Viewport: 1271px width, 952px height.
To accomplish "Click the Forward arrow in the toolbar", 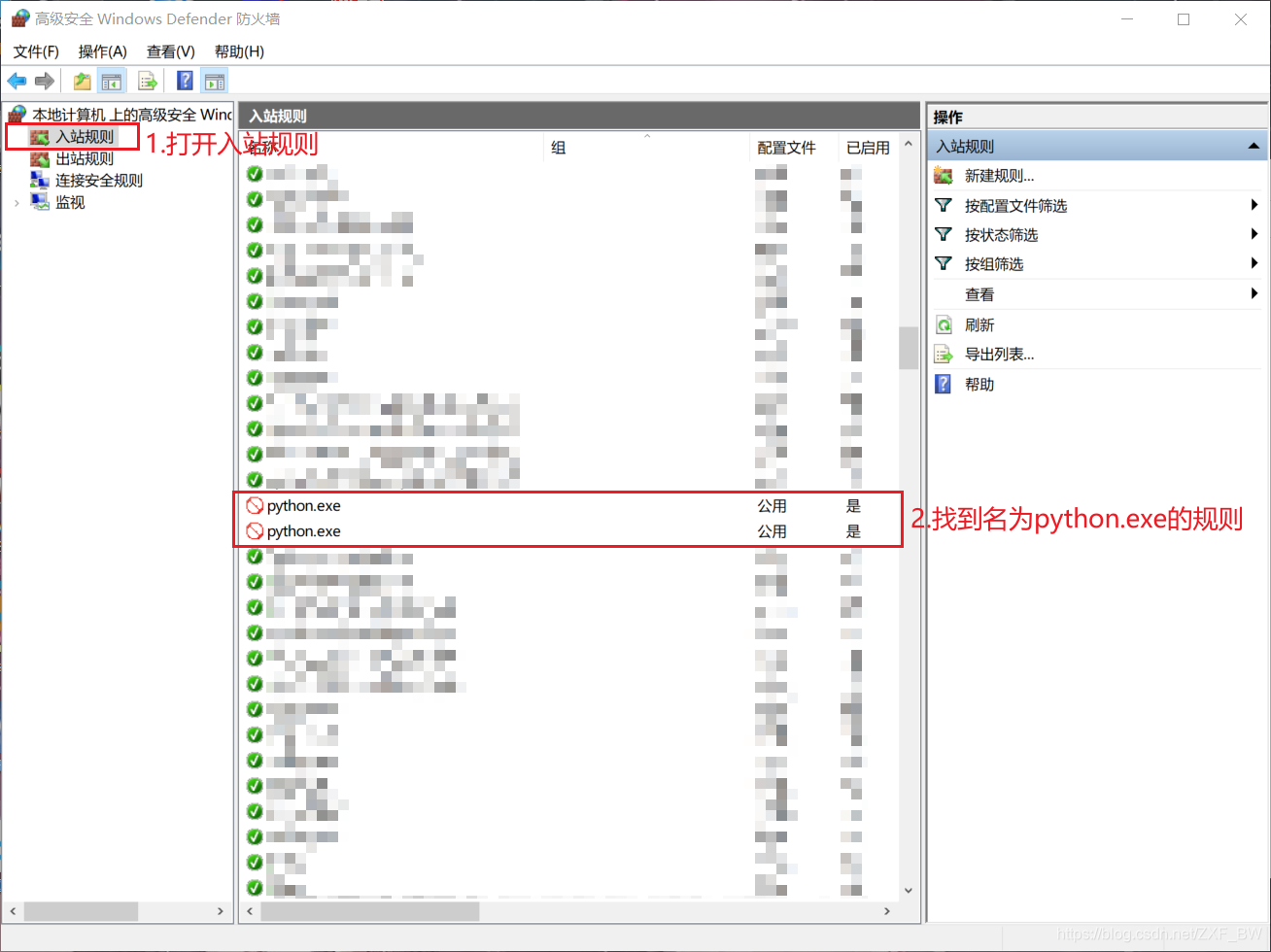I will 44,81.
